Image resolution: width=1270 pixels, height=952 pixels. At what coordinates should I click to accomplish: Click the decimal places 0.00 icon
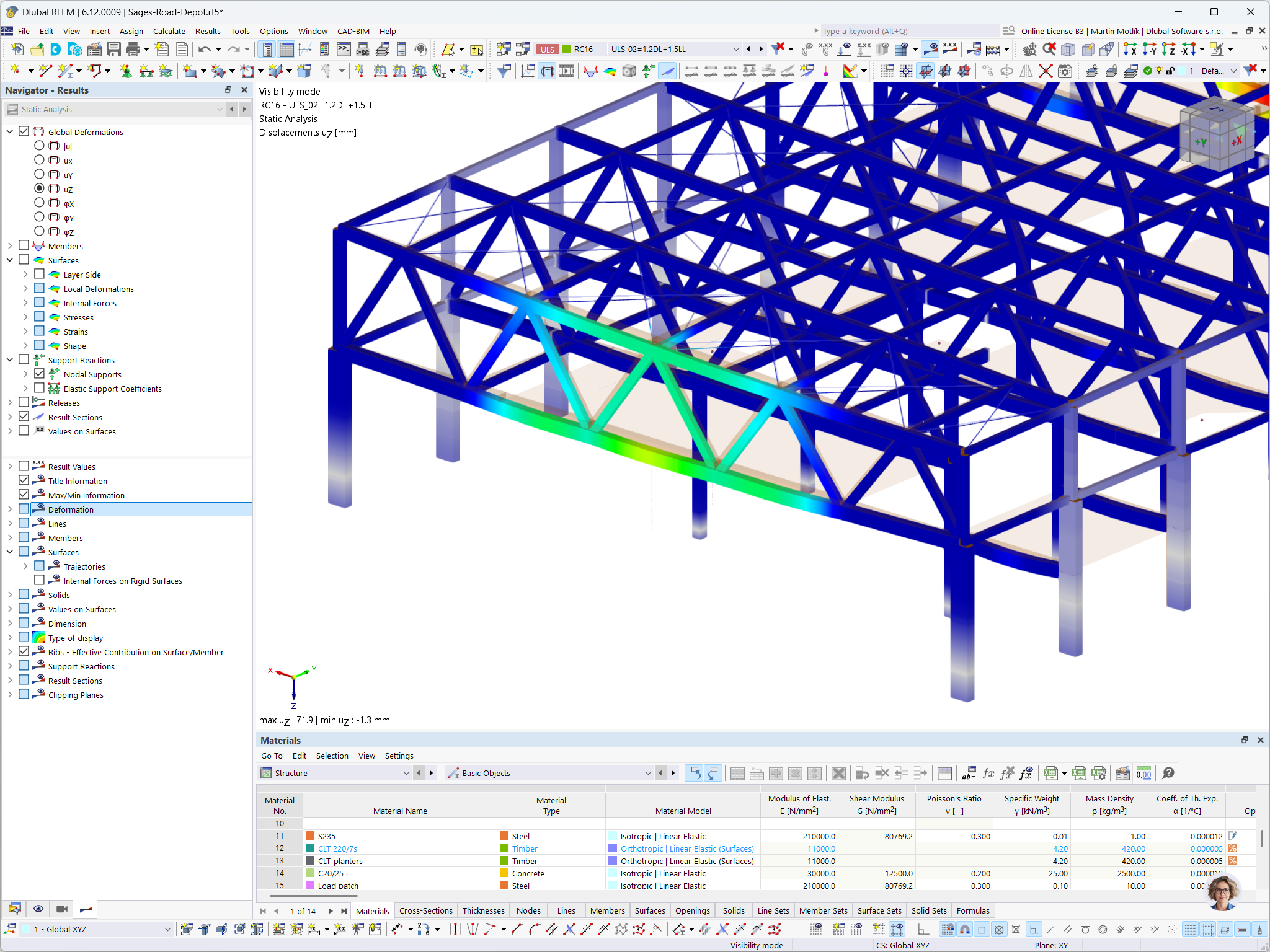[1145, 773]
